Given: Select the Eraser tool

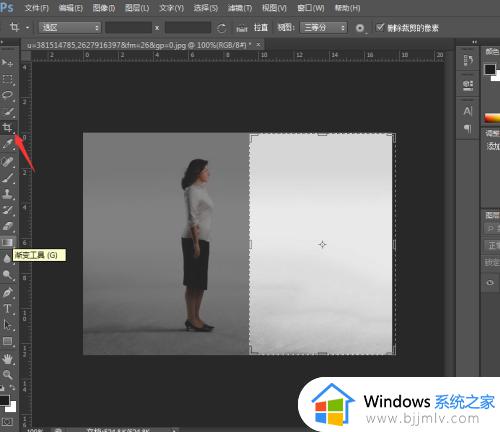Looking at the screenshot, I should (x=7, y=226).
